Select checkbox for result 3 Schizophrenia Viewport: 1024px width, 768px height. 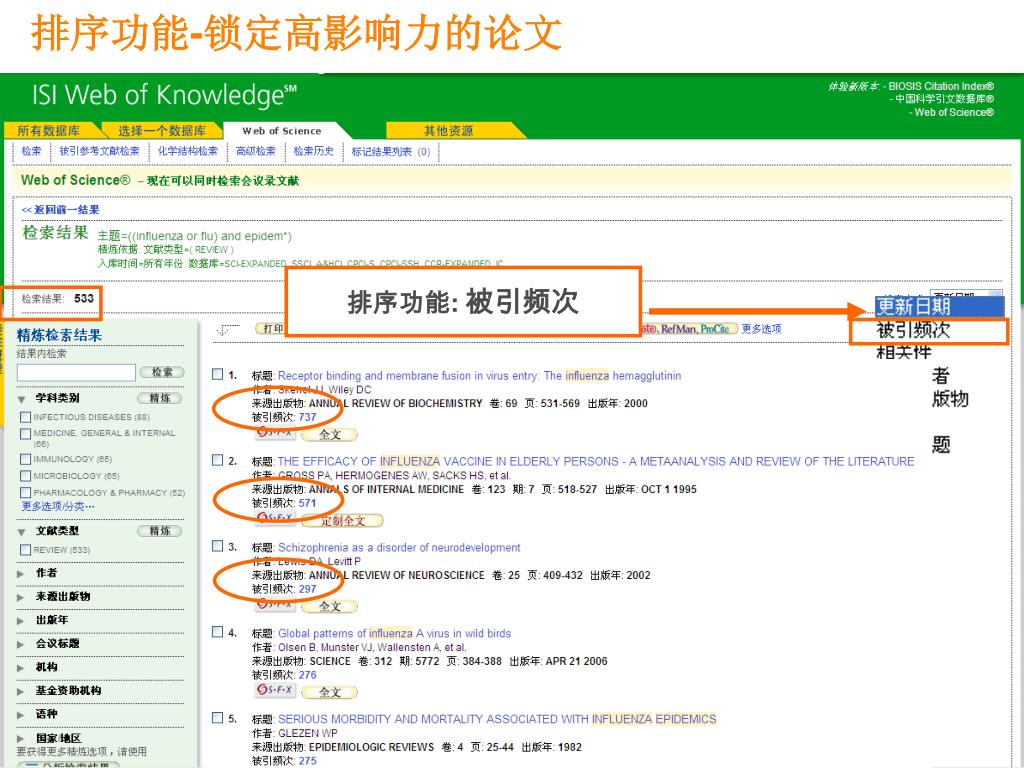[x=217, y=546]
